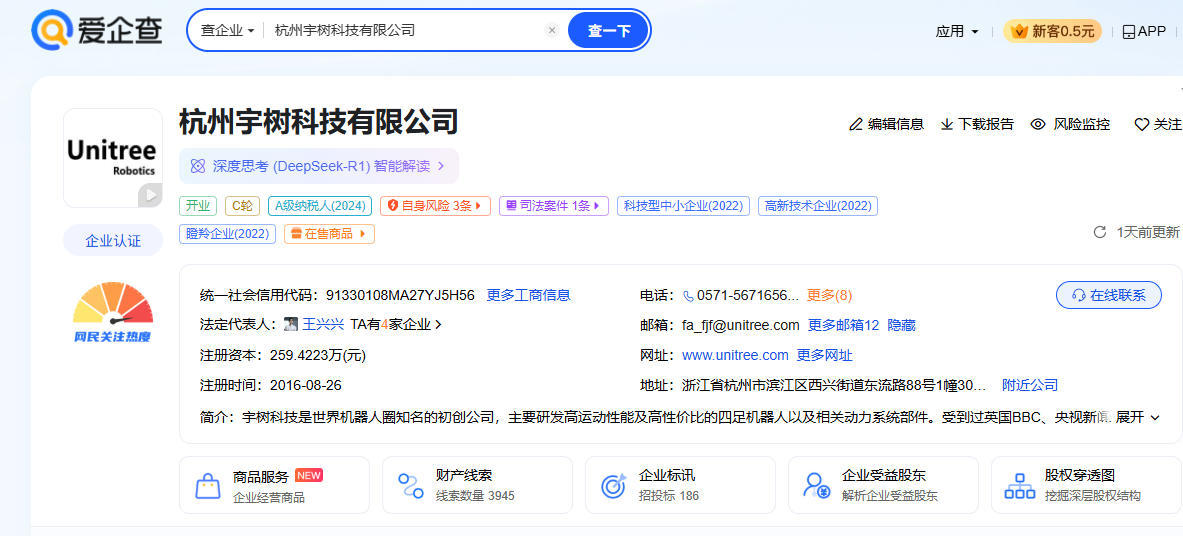The height and width of the screenshot is (536, 1183).
Task: Open the 财产线索 card
Action: click(x=477, y=485)
